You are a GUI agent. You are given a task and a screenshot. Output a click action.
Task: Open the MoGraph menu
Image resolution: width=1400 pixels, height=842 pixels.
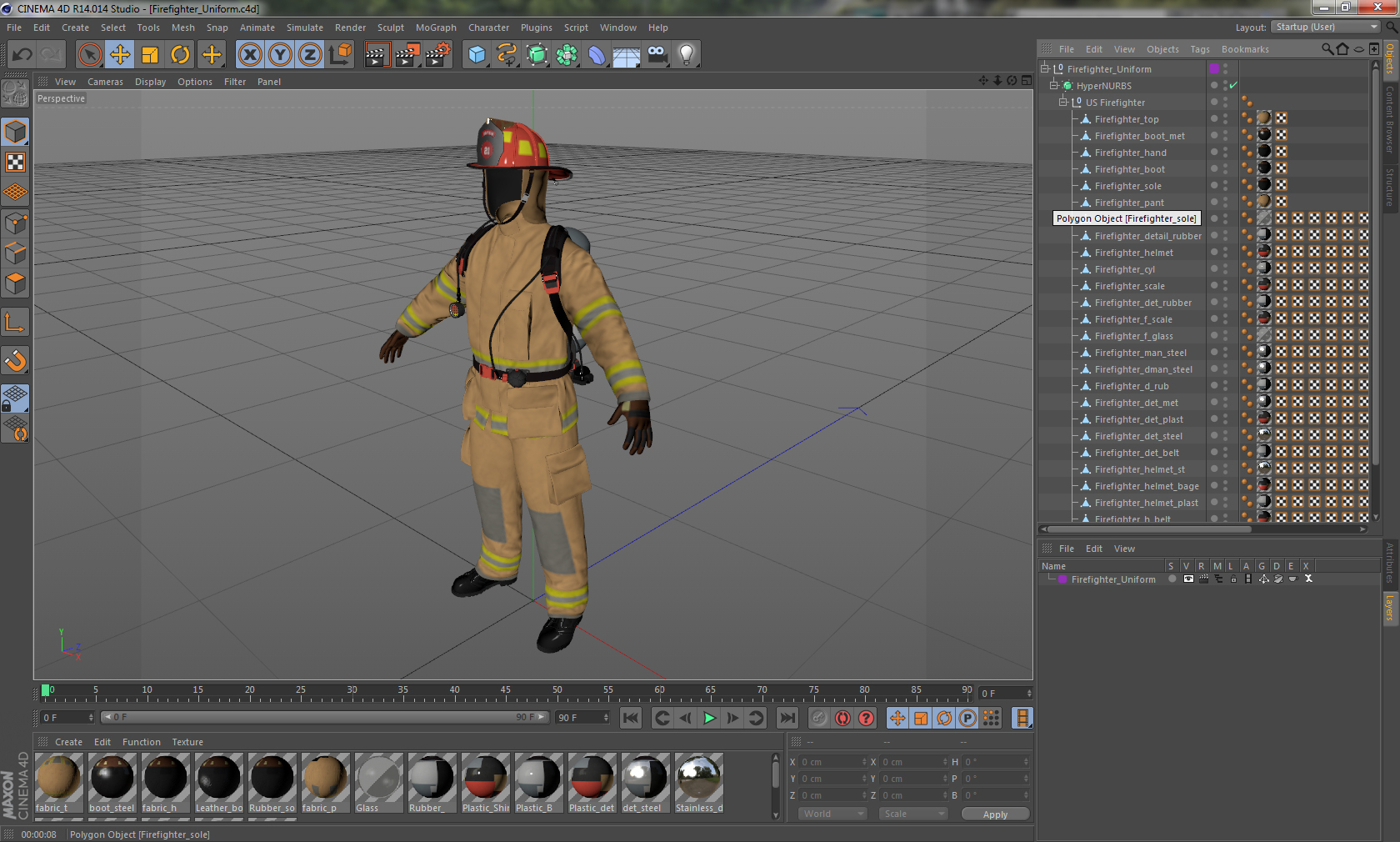pos(436,28)
